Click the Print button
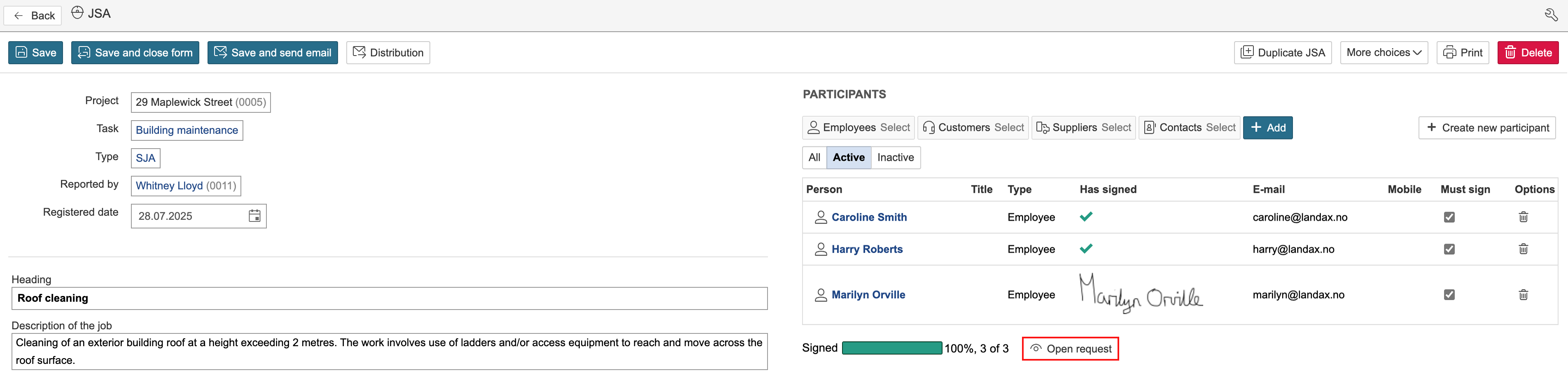This screenshot has width=1568, height=382. pos(1462,53)
